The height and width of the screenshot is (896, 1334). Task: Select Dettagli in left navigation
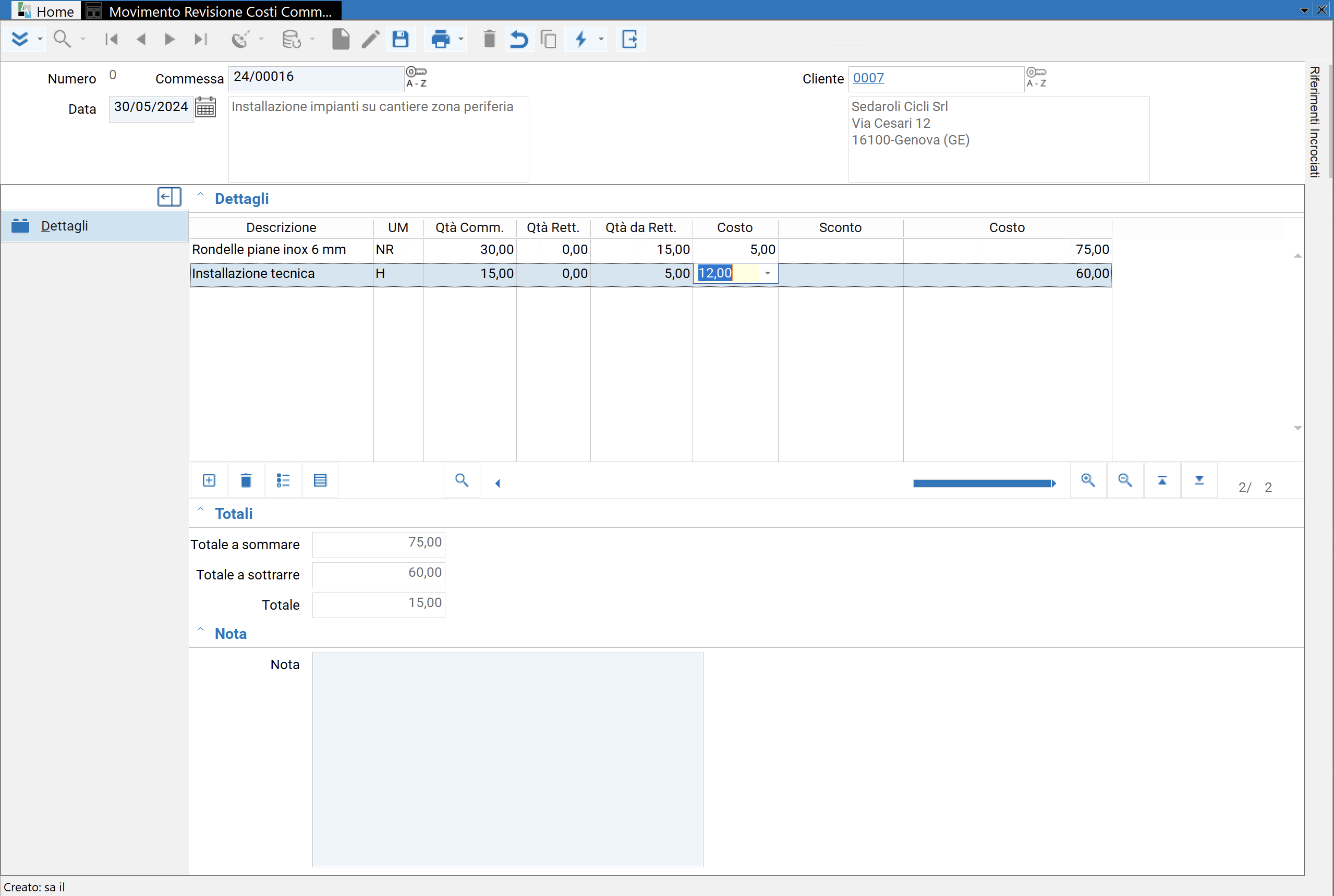click(x=94, y=226)
